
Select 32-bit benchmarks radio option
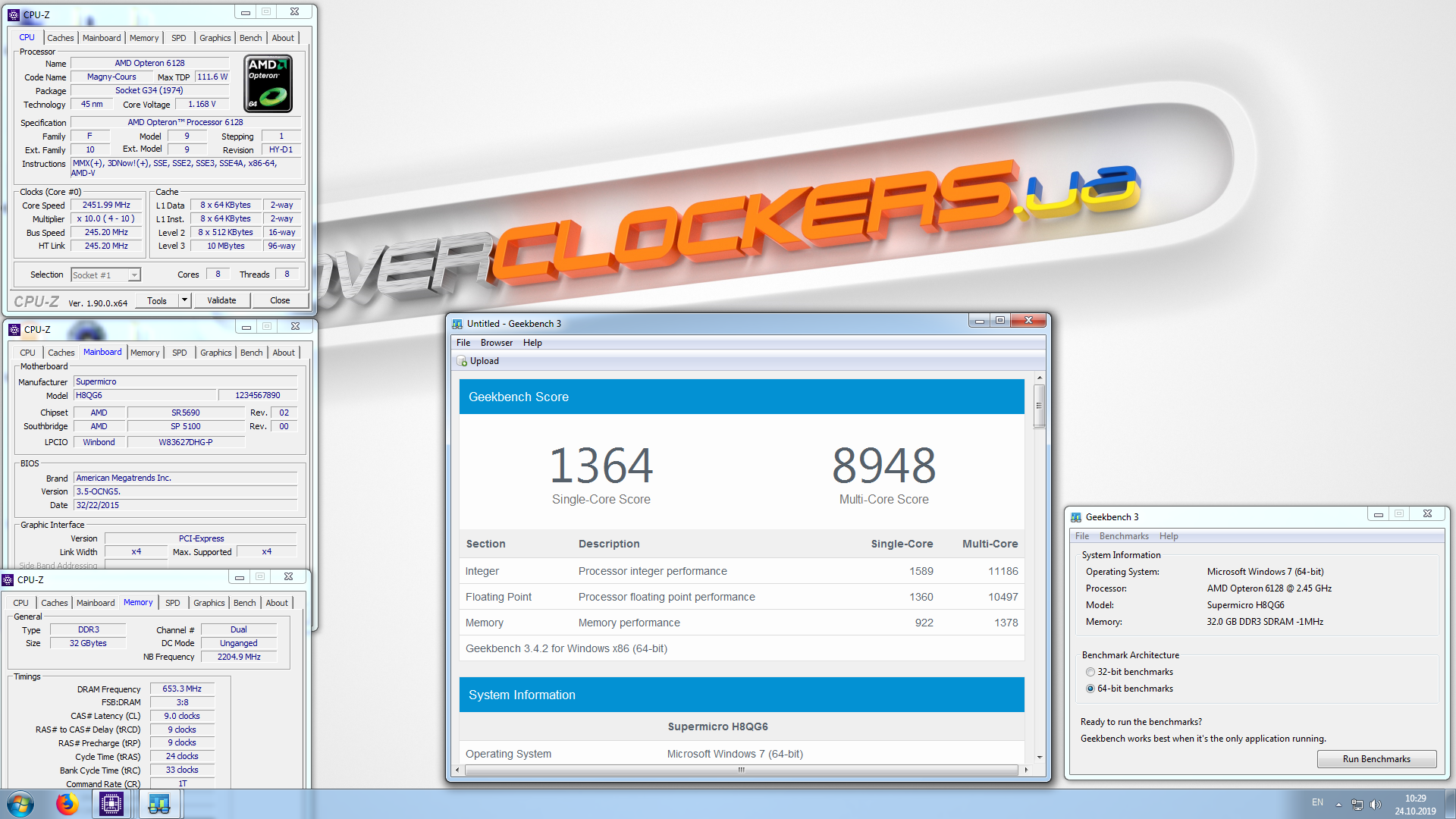tap(1090, 672)
